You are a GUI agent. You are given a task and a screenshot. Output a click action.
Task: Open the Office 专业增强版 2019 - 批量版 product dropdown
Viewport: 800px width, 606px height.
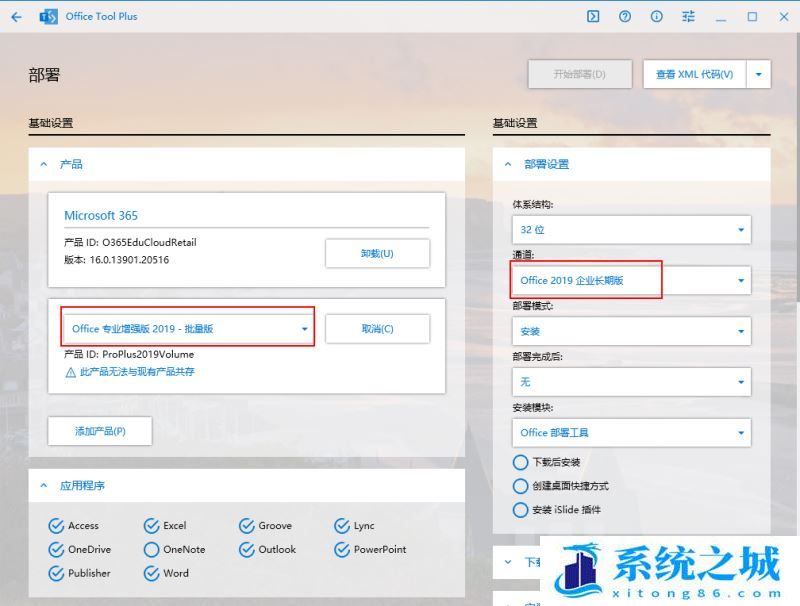(188, 329)
